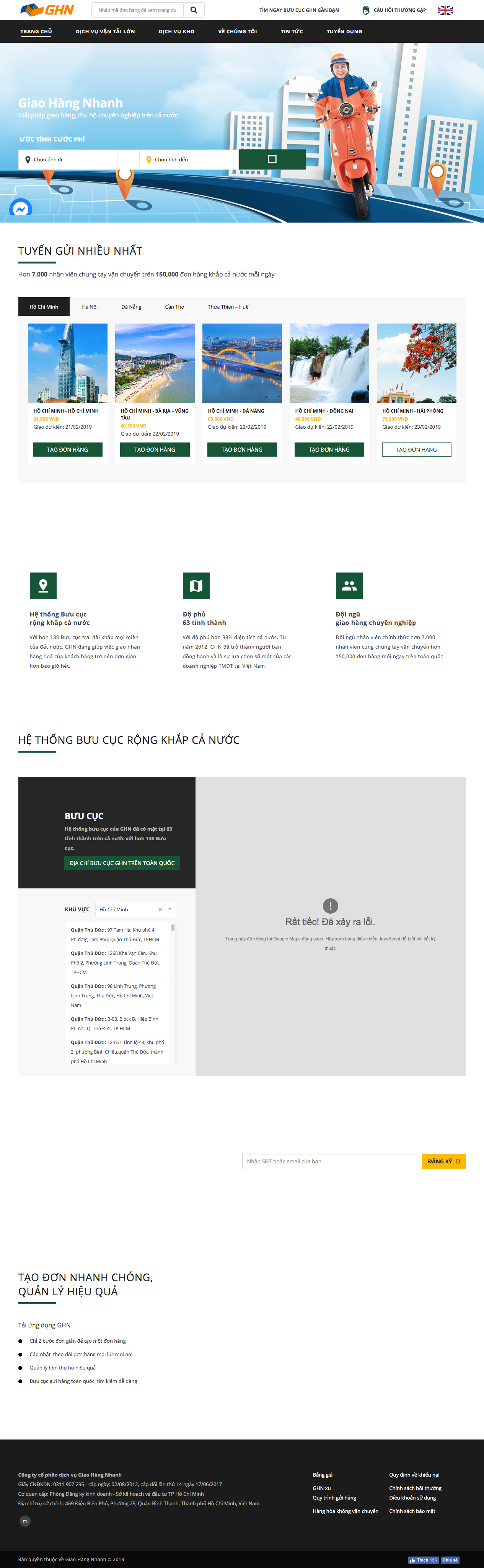Open the 'Chọn tỉnh đi' origin province dropdown
The width and height of the screenshot is (484, 1568).
click(x=68, y=159)
